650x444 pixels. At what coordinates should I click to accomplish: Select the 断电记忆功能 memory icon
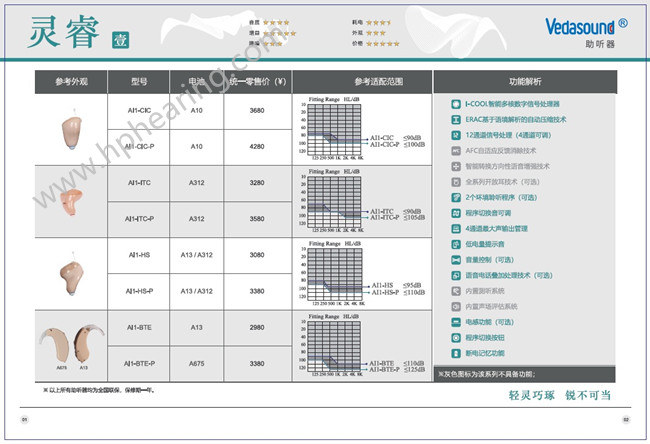(456, 354)
